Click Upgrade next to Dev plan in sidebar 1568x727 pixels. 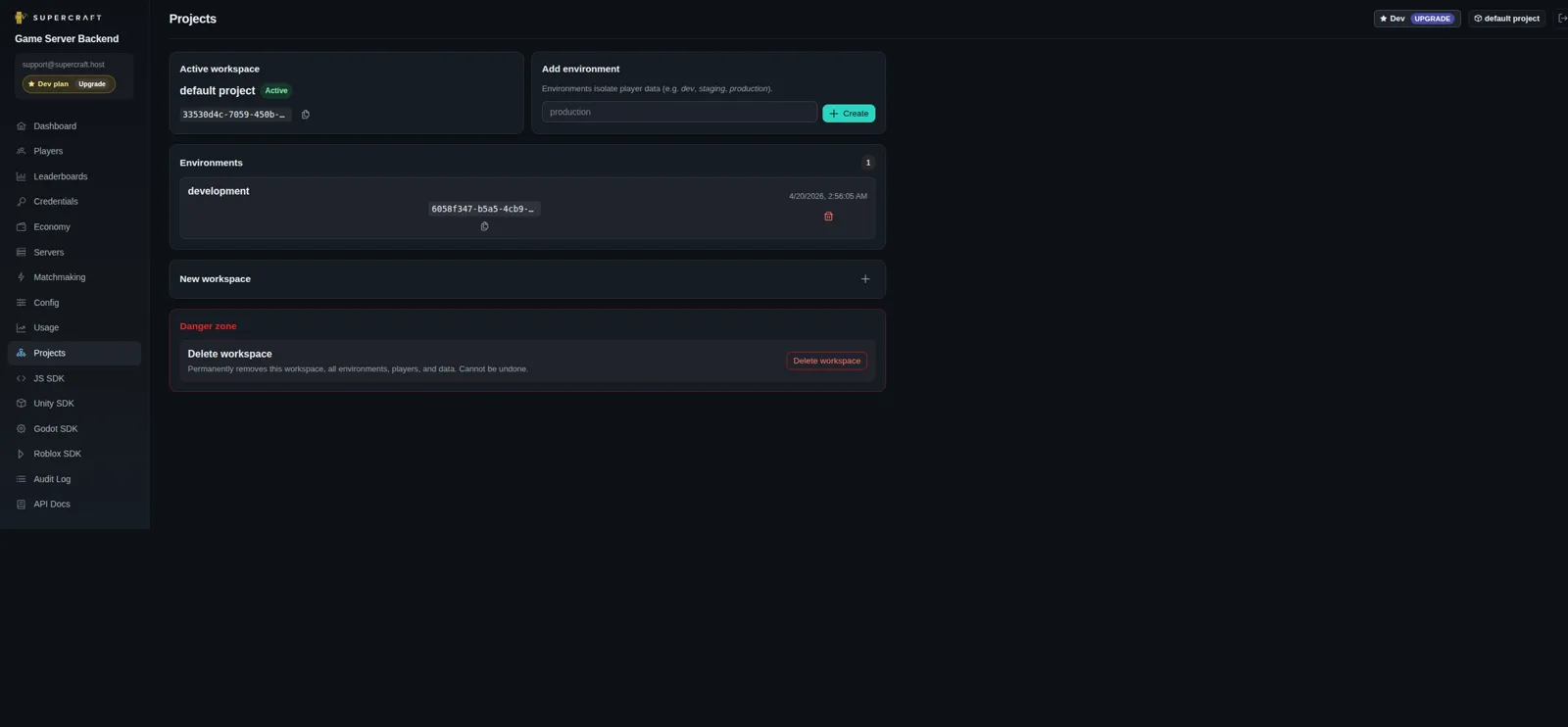point(92,84)
